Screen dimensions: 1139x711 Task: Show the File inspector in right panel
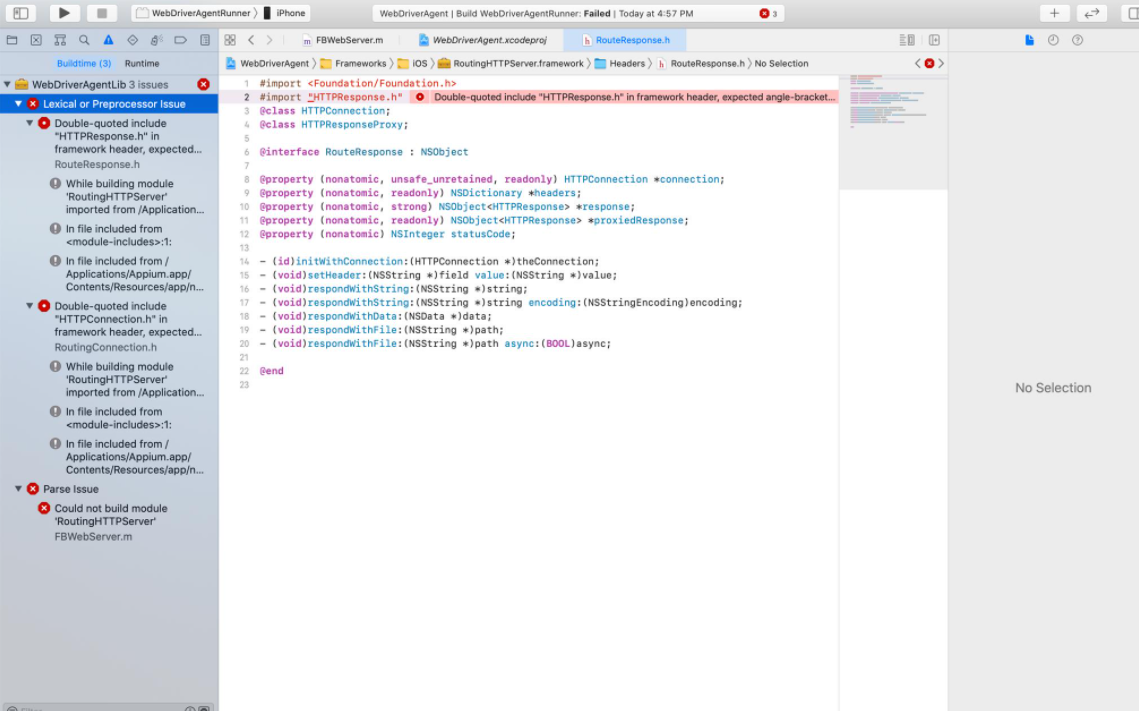coord(1030,39)
